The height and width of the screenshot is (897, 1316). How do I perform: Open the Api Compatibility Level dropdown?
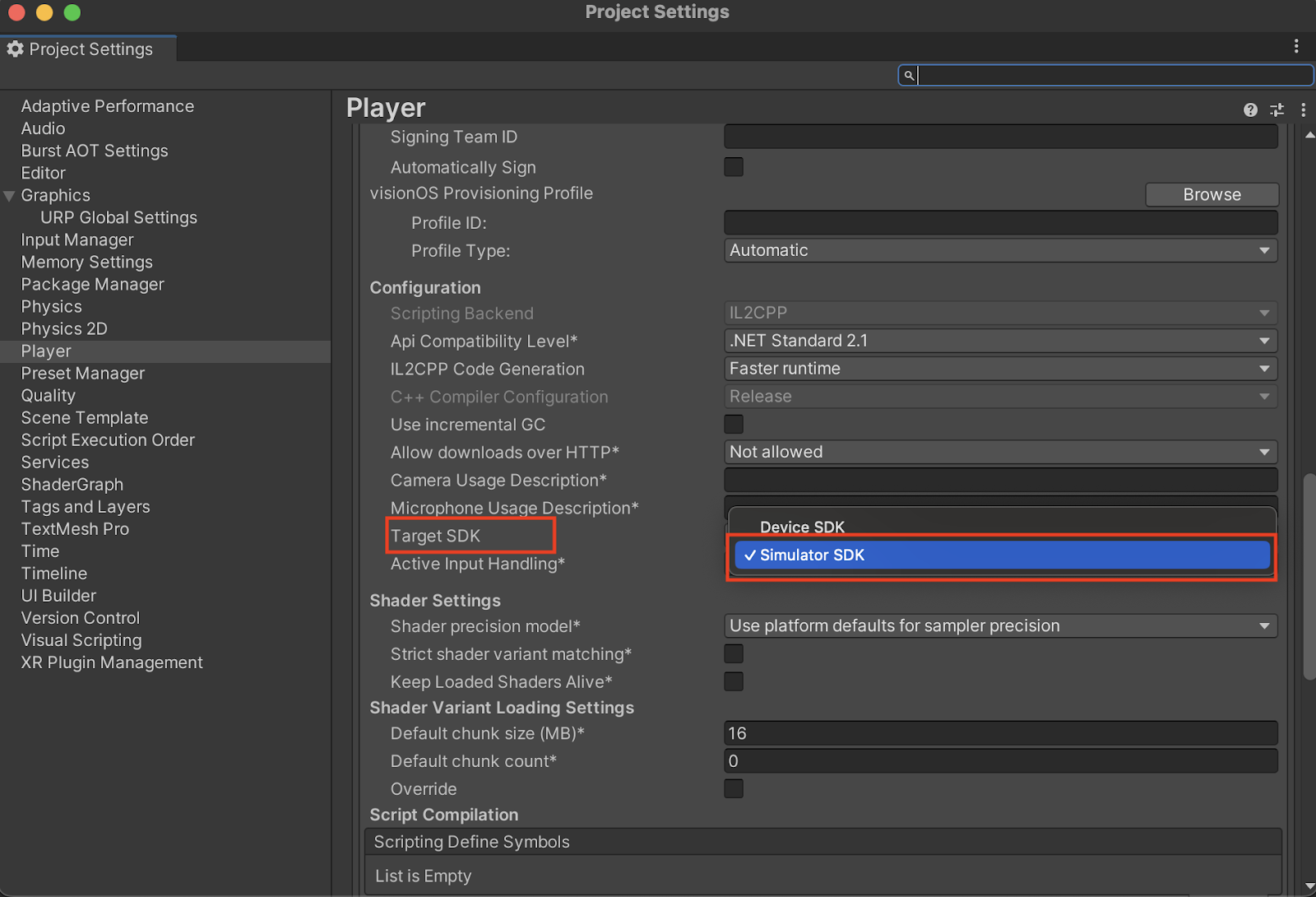(1000, 340)
